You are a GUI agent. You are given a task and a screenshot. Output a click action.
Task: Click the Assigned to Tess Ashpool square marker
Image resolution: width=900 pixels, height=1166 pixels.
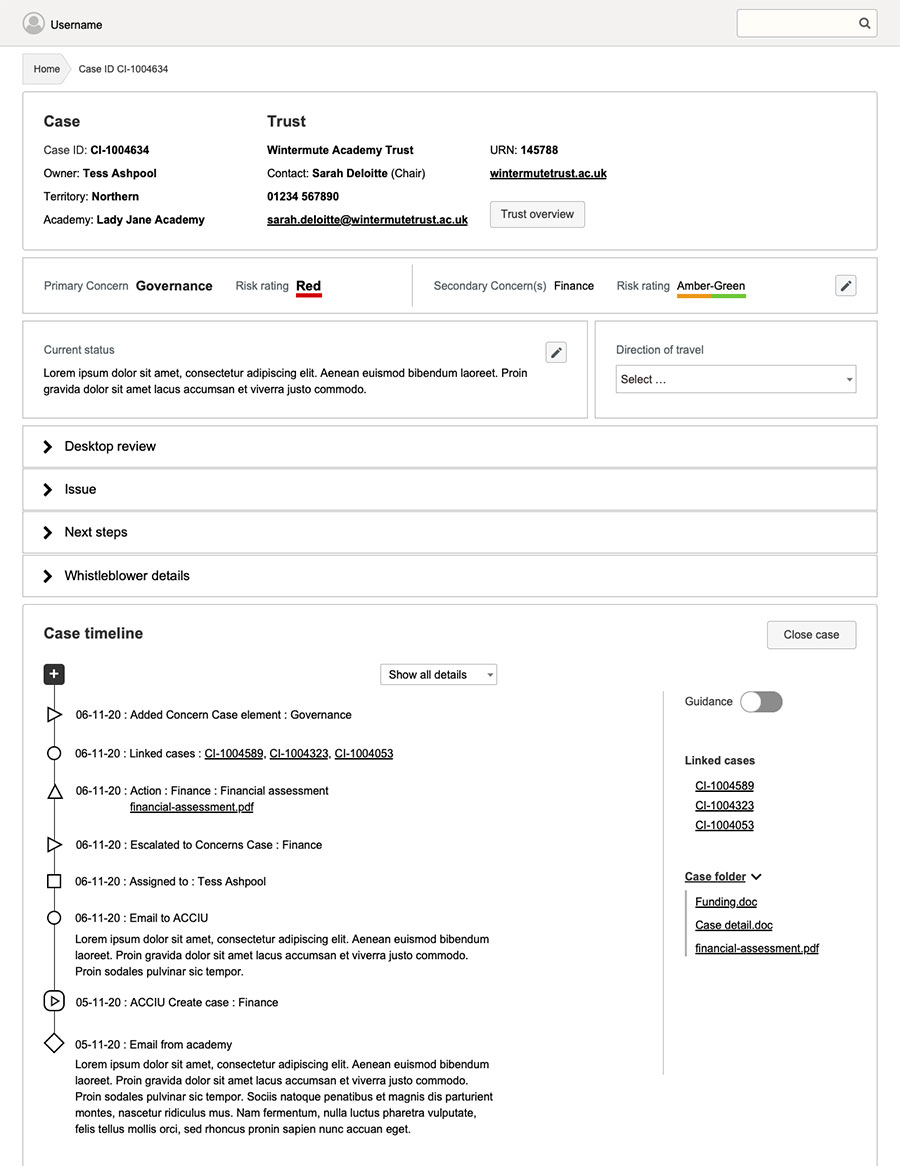click(x=53, y=881)
